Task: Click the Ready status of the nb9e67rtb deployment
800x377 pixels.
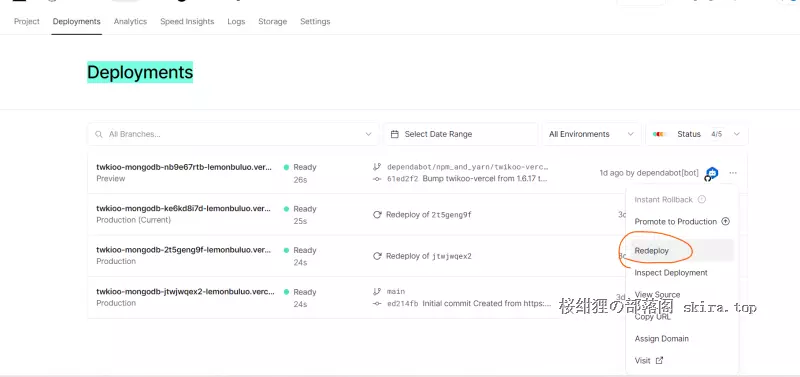Action: (300, 167)
